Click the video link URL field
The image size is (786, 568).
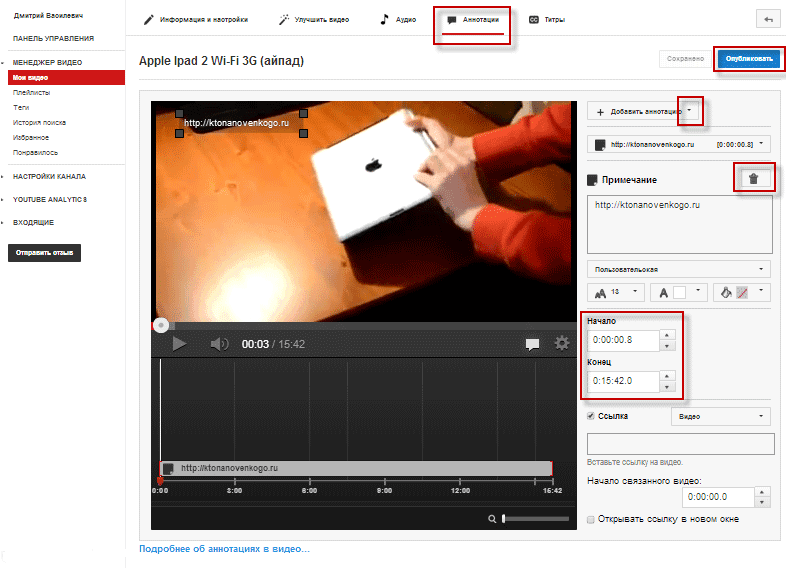click(x=681, y=444)
